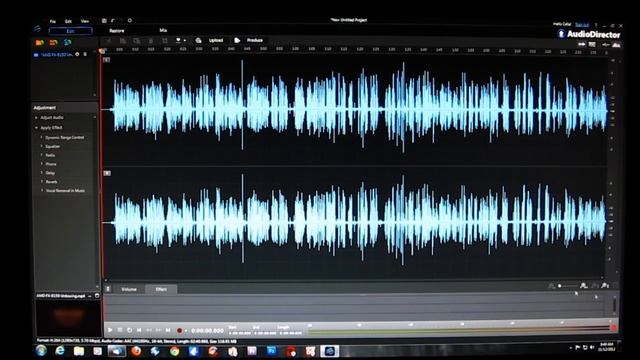Click the produce film icon
The width and height of the screenshot is (640, 360).
[x=237, y=40]
